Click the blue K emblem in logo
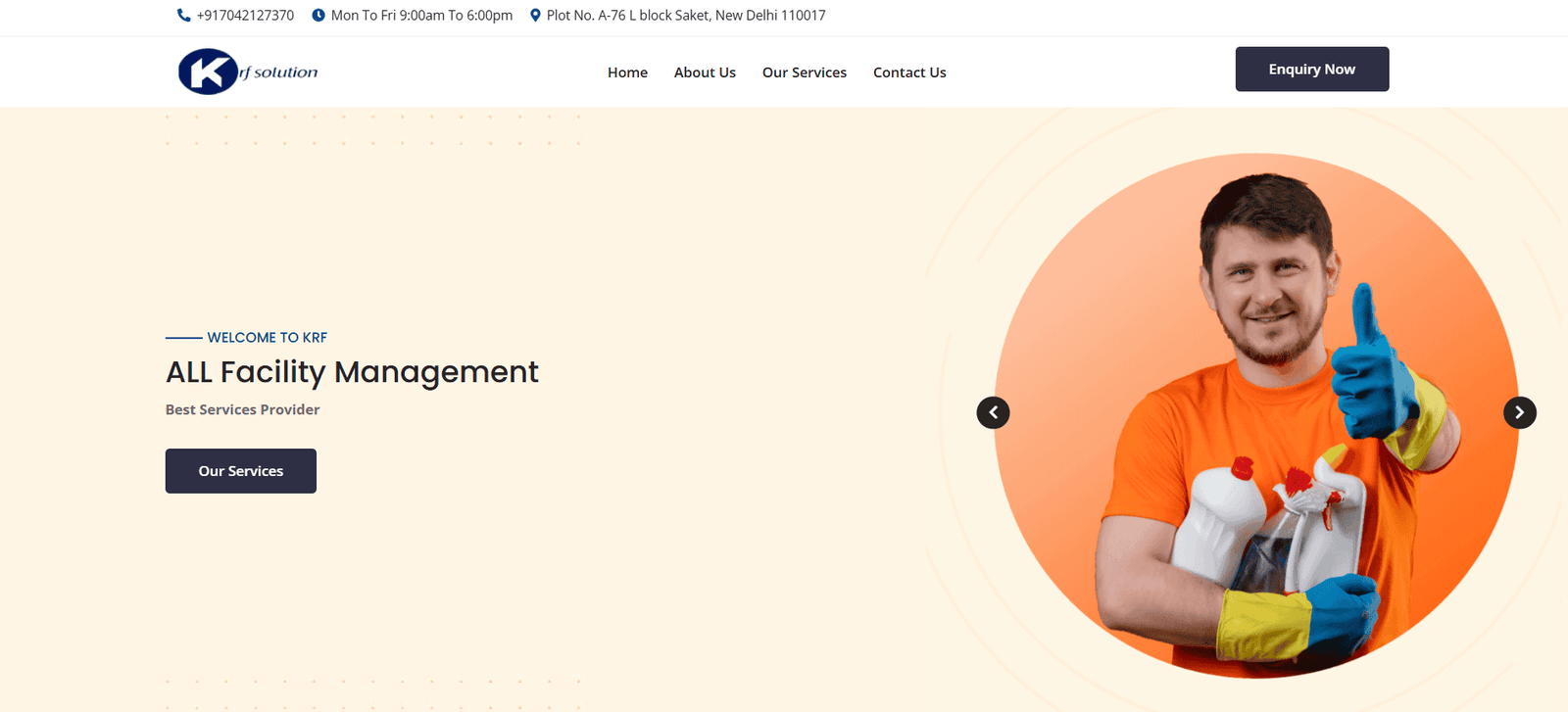Screen dimensions: 1568x712 click(207, 71)
